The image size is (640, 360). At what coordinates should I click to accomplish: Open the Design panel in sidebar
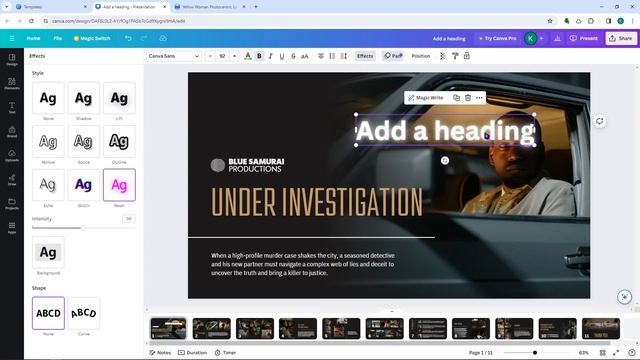pos(12,60)
